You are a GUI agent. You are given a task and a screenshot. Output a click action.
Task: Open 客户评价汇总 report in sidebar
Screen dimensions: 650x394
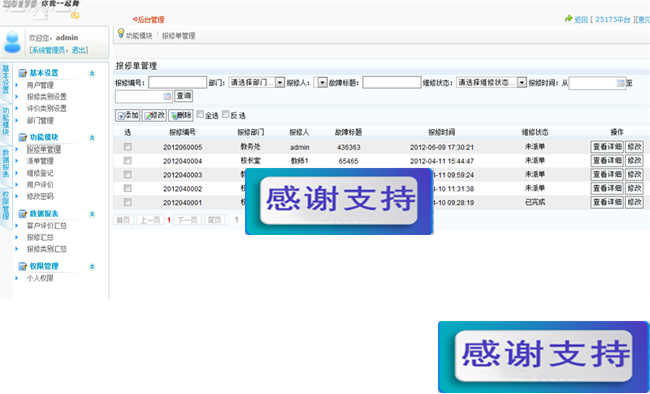47,226
